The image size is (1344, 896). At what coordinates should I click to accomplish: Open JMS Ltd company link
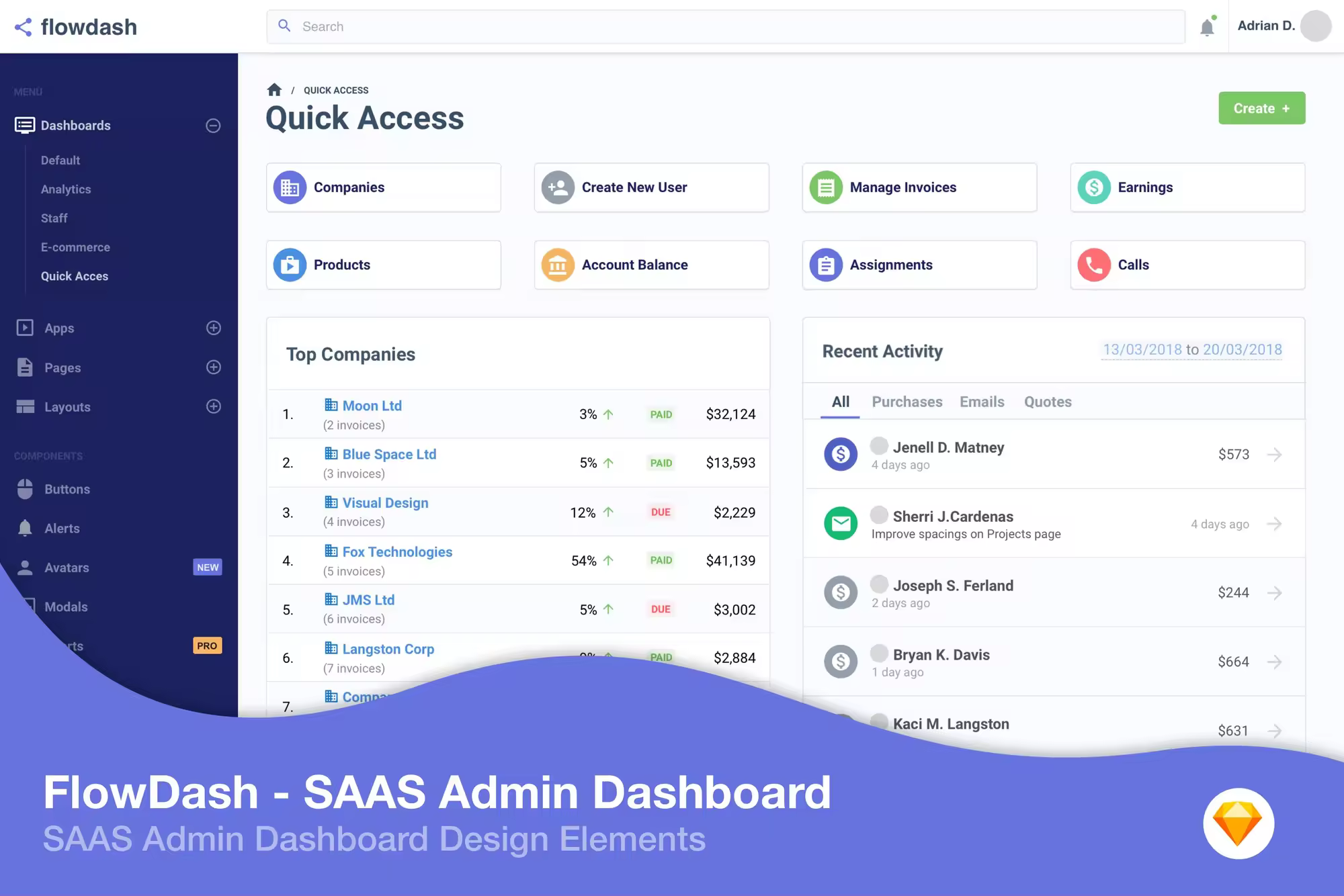pos(368,600)
